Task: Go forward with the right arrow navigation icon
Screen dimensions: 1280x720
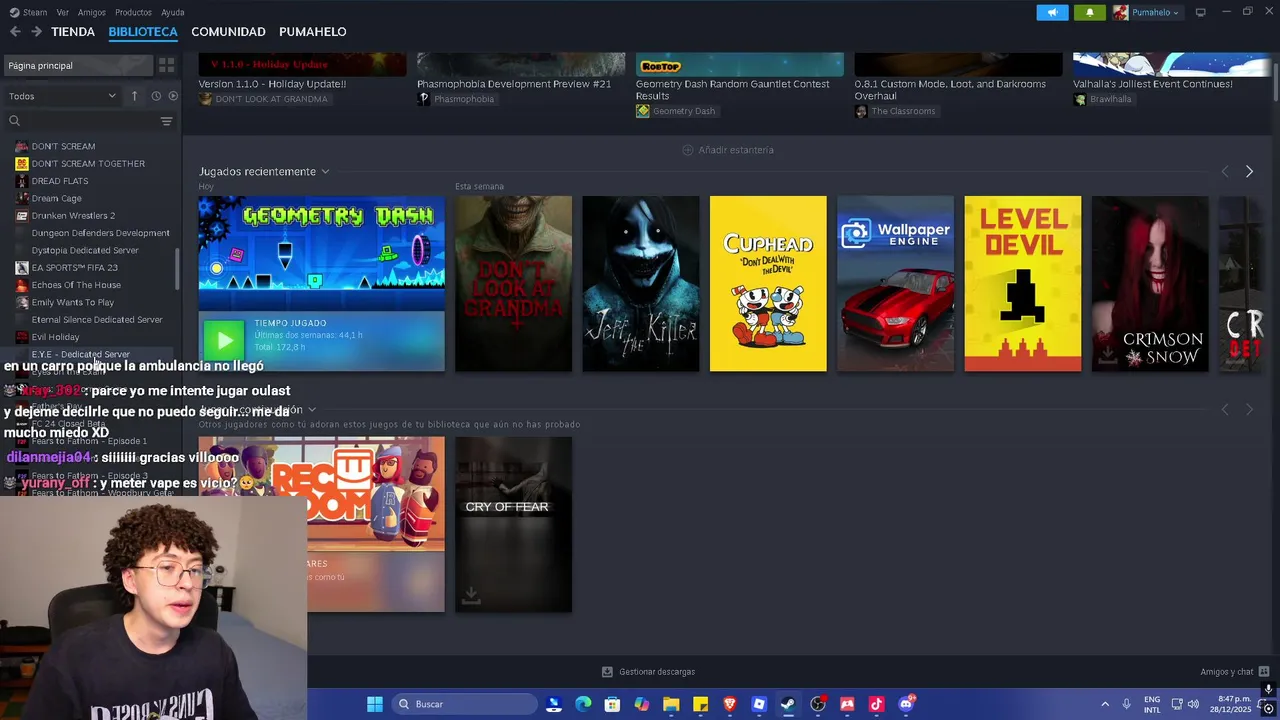Action: [36, 32]
